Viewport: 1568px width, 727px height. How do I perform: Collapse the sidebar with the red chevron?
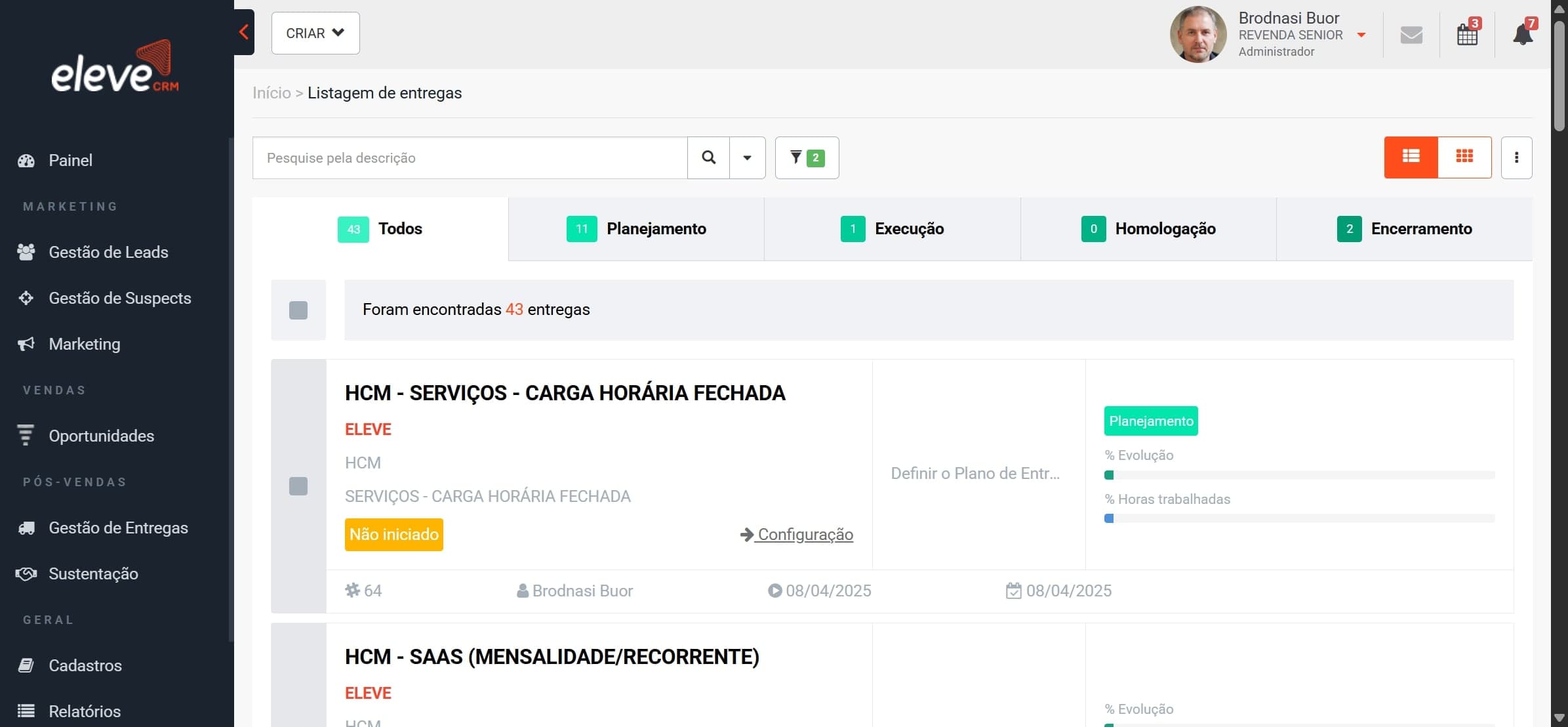(x=244, y=32)
